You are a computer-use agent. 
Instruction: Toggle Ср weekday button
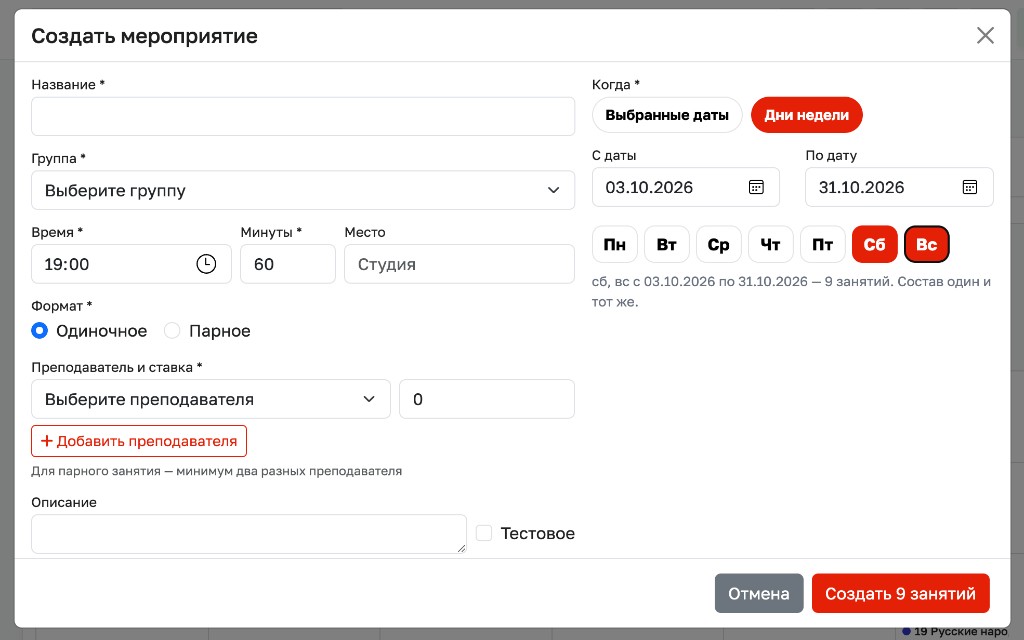[x=718, y=244]
